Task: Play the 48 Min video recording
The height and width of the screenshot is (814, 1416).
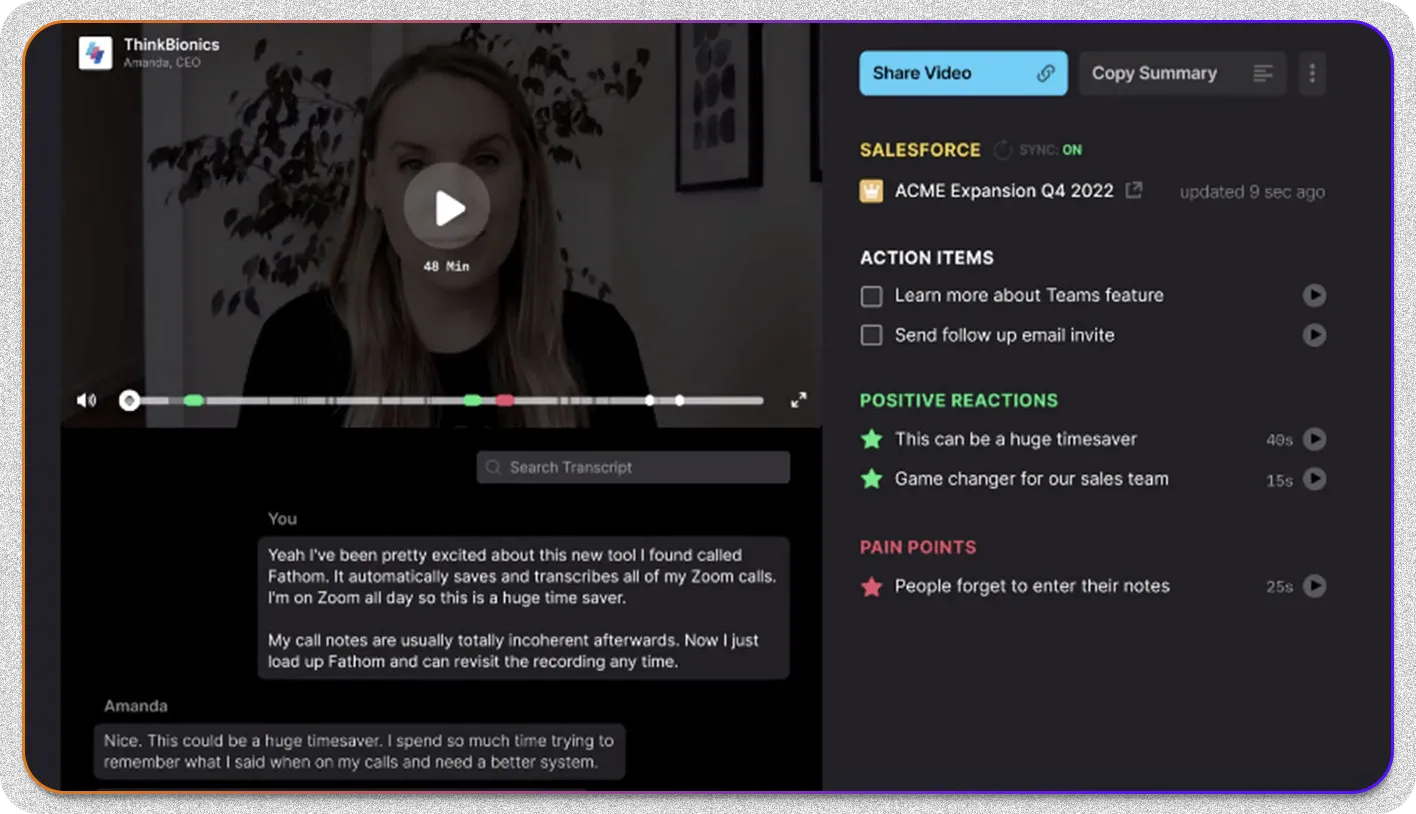Action: 447,207
